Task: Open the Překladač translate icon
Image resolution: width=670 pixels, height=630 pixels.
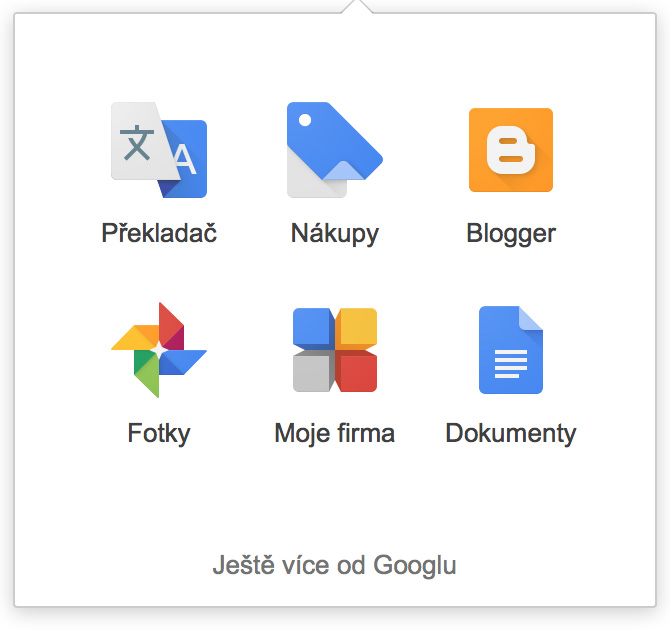Action: [x=159, y=150]
